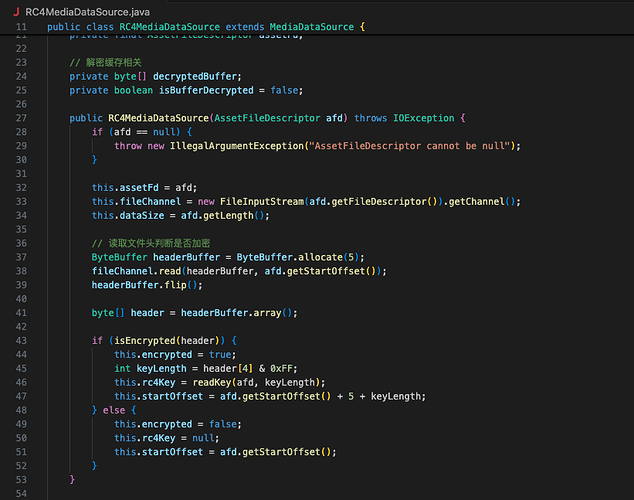This screenshot has height=500, width=634.
Task: Click the comment on line 23
Action: point(106,63)
